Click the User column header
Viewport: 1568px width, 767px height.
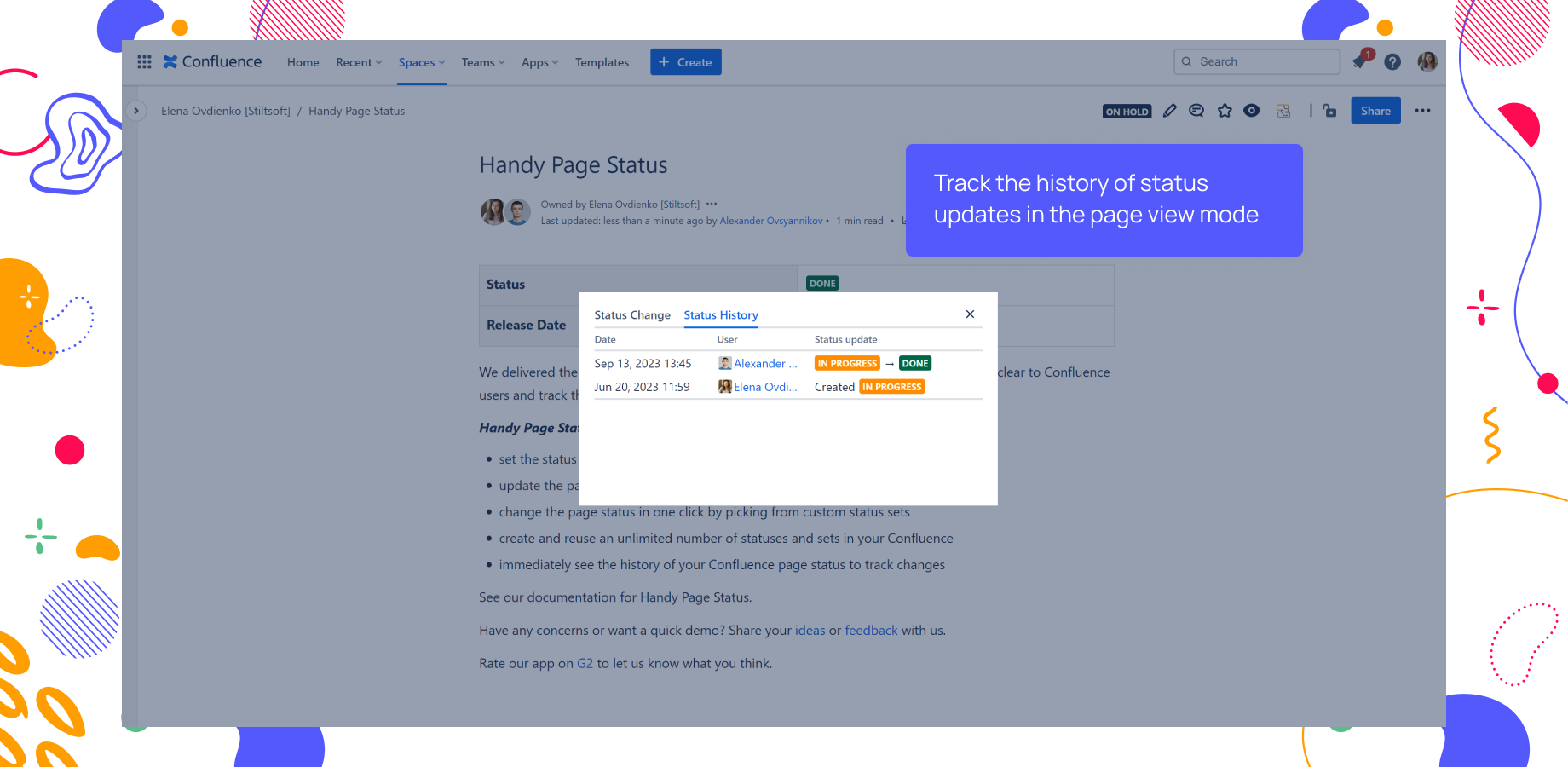(x=727, y=339)
